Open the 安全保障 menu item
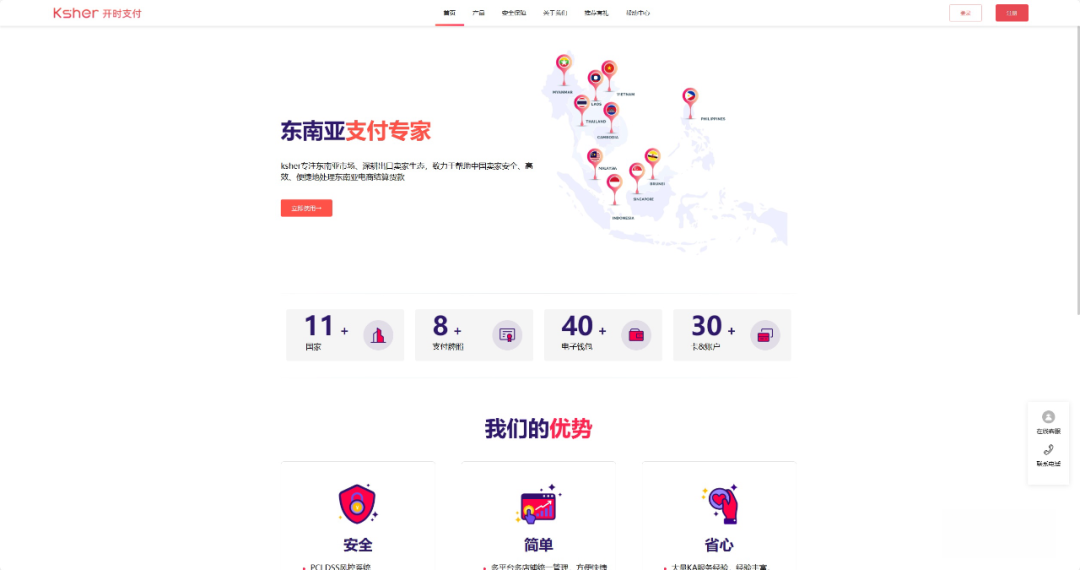1080x570 pixels. pyautogui.click(x=514, y=13)
